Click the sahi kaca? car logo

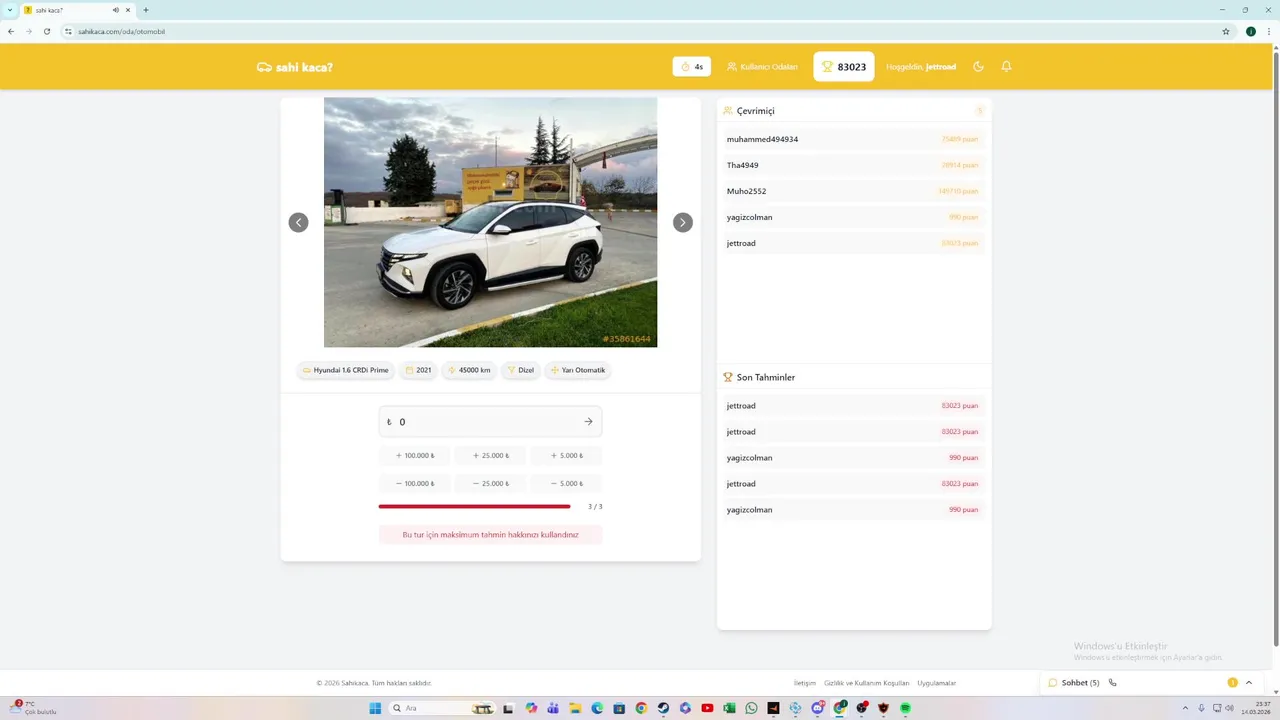coord(295,67)
